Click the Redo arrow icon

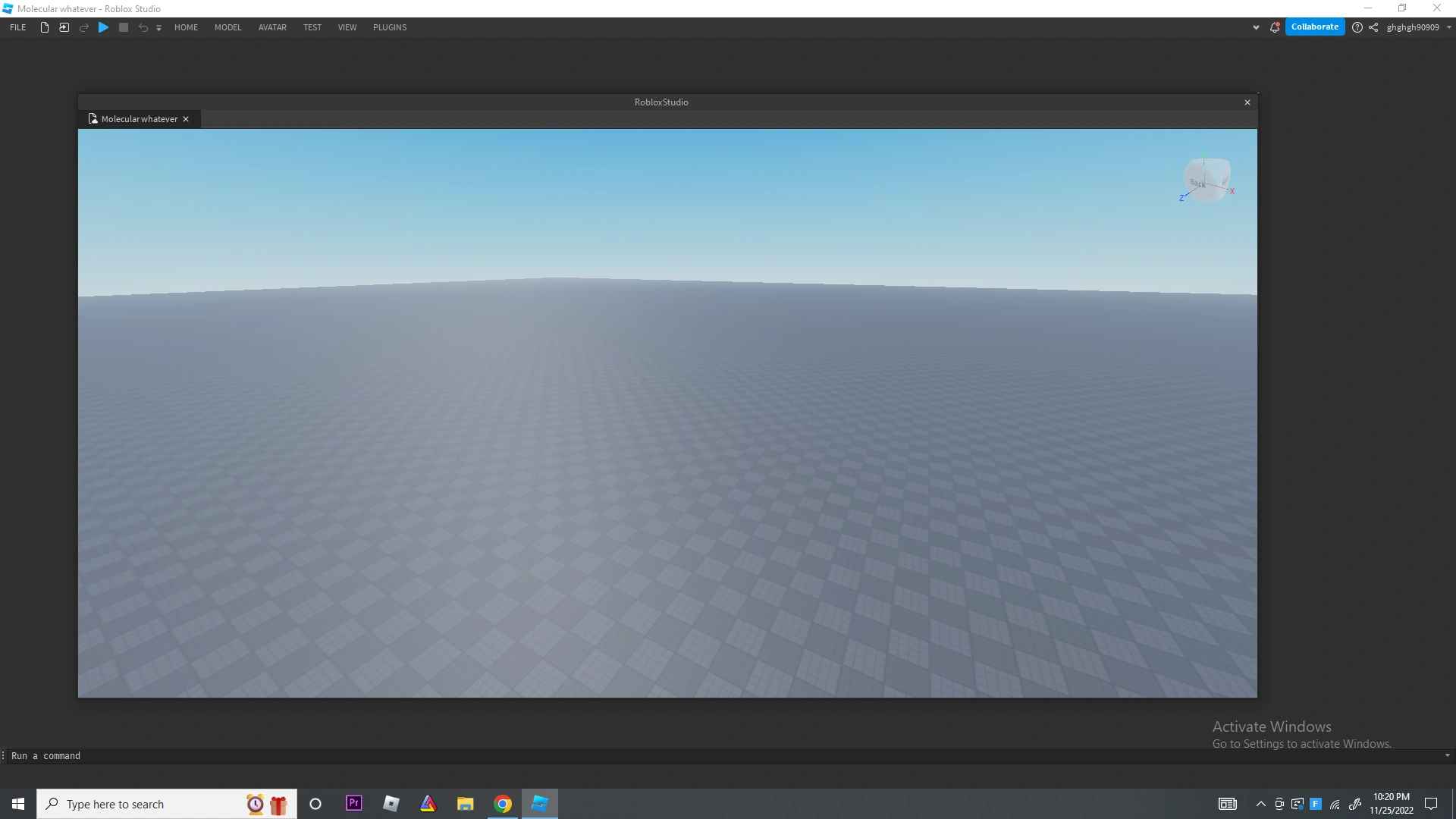84,27
